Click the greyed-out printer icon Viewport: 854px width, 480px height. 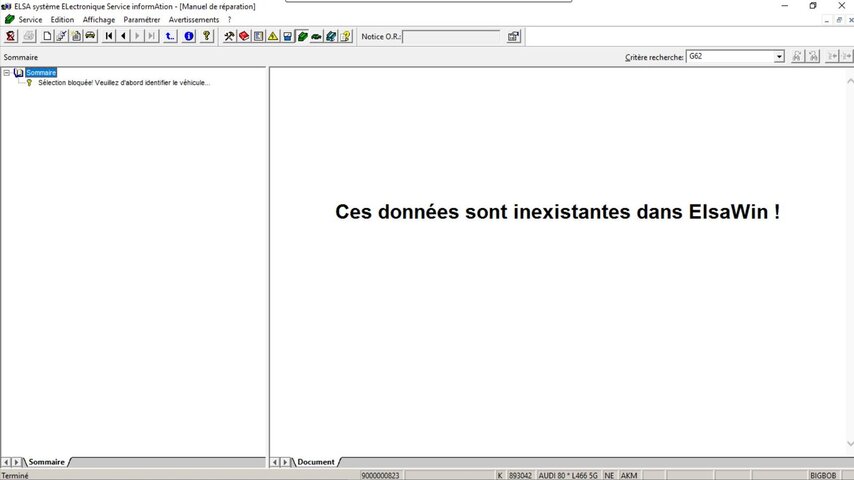[28, 37]
